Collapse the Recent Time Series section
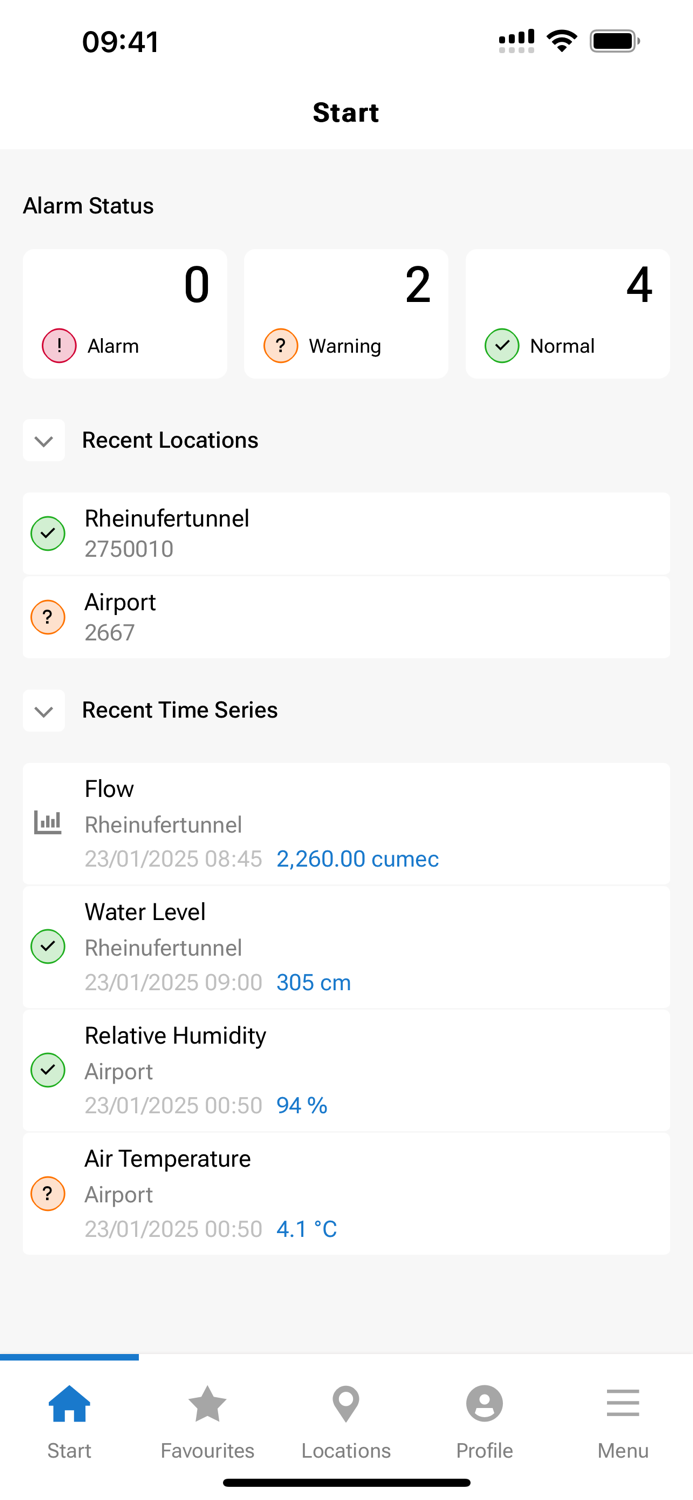Screen dimensions: 693x1500 (44, 711)
